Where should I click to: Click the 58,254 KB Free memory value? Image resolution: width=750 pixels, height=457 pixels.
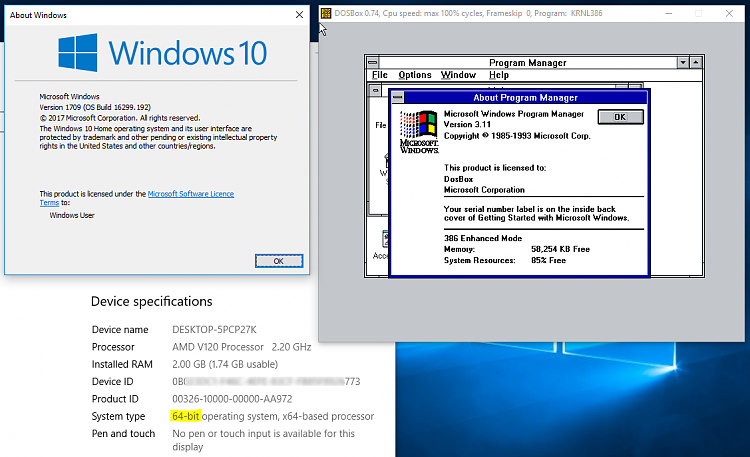tap(560, 249)
